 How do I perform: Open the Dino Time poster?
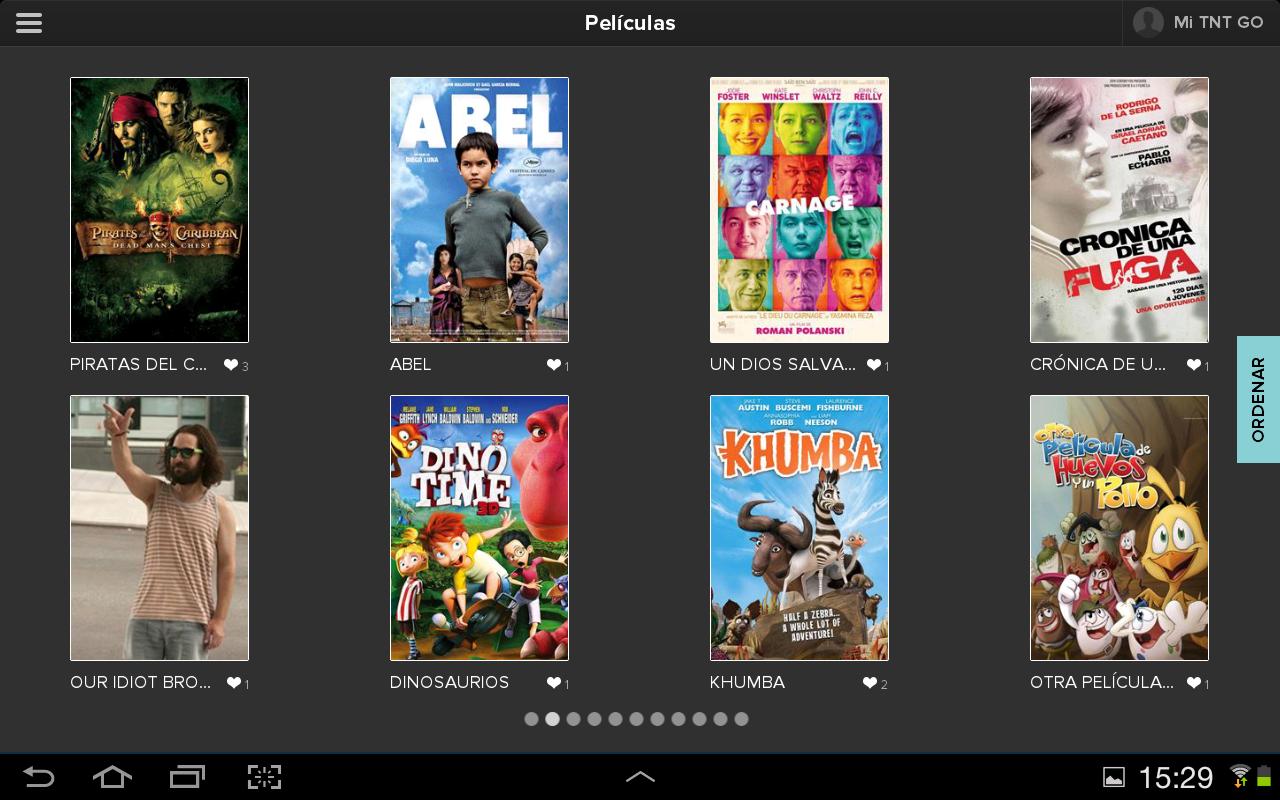click(x=479, y=528)
